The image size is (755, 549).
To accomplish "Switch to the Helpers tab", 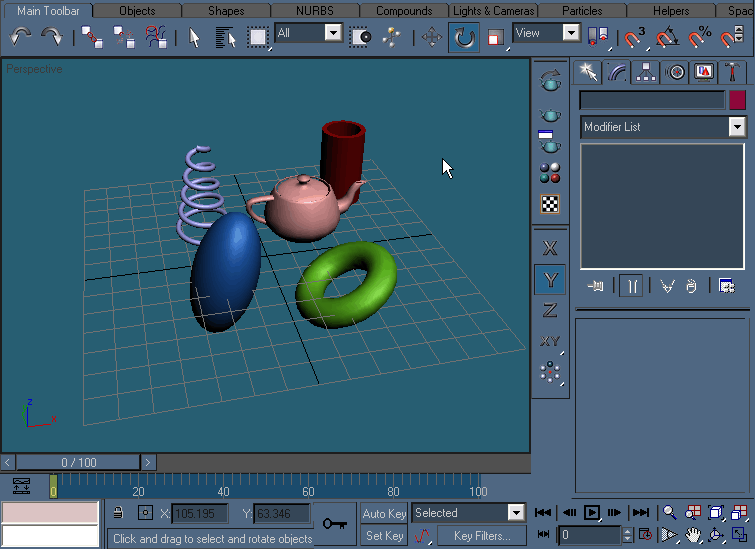I will tap(671, 11).
